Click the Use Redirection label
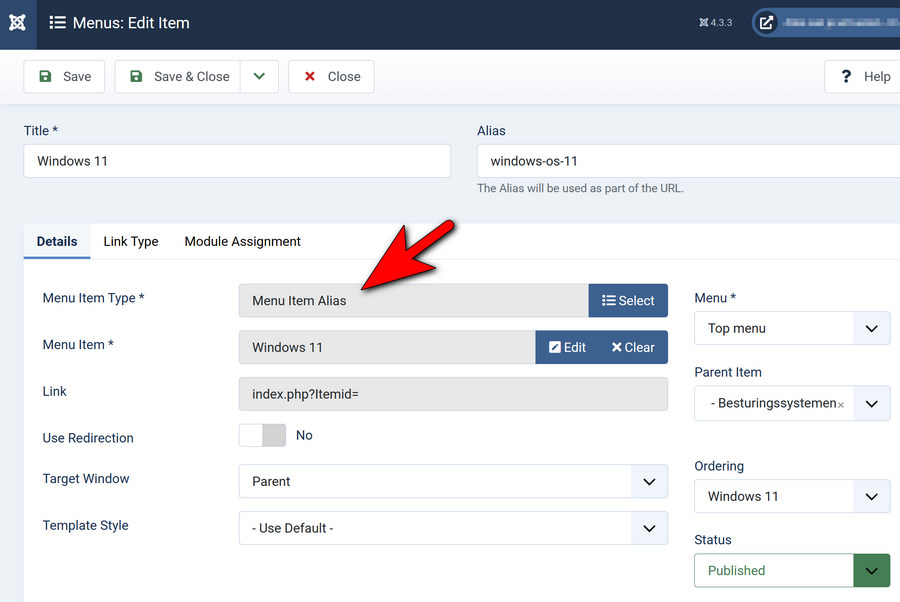This screenshot has width=900, height=602. [88, 438]
